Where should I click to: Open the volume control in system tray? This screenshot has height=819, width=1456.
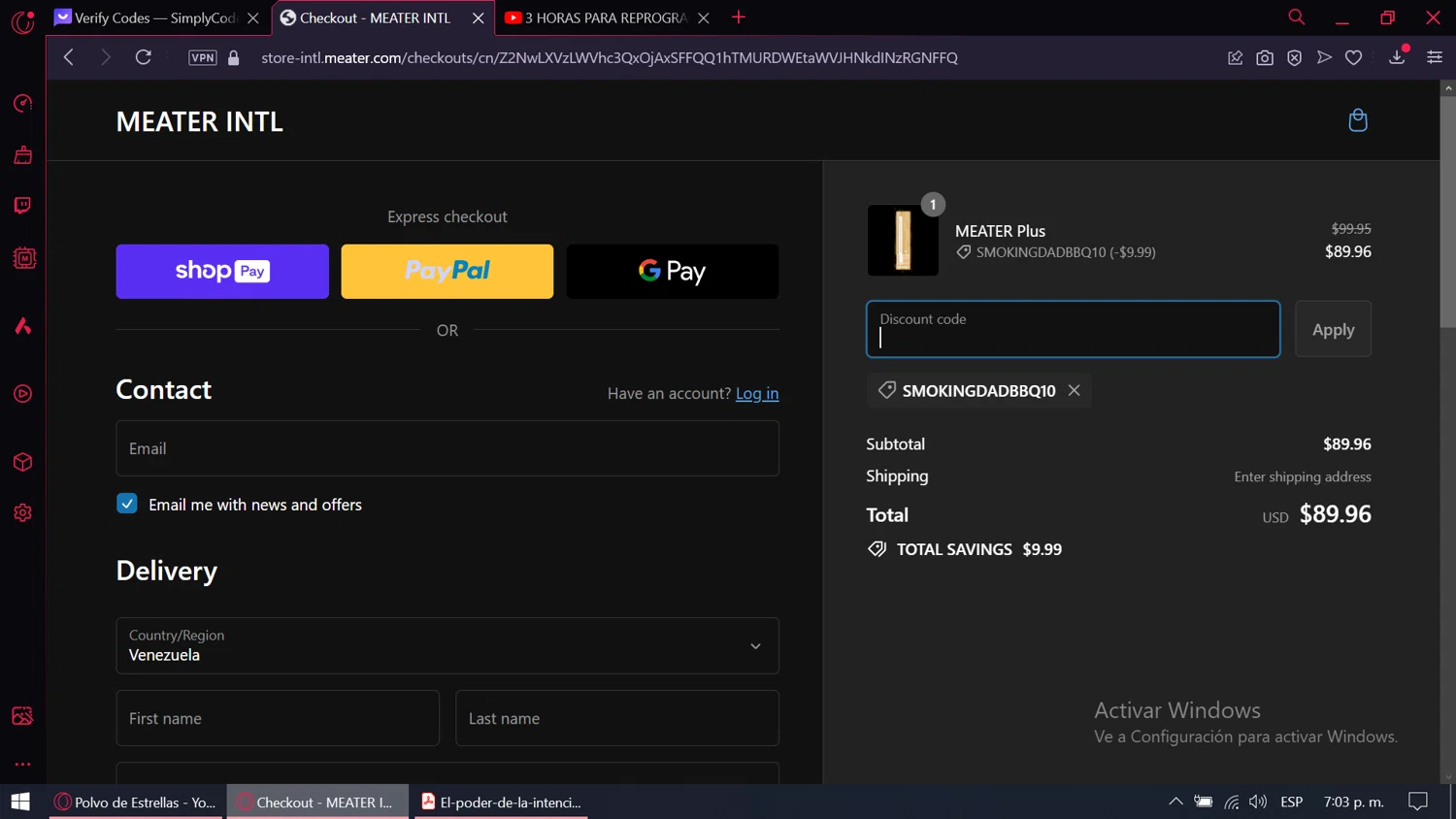[x=1258, y=802]
